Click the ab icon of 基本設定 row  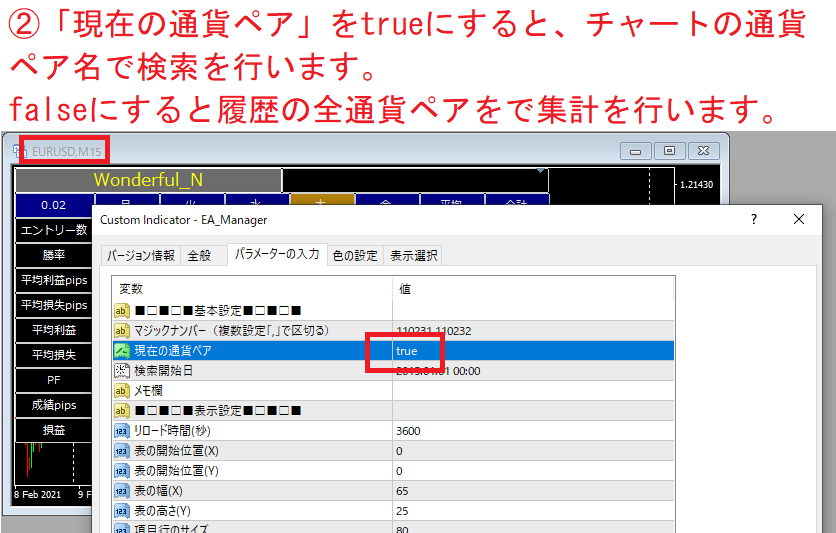click(x=122, y=311)
